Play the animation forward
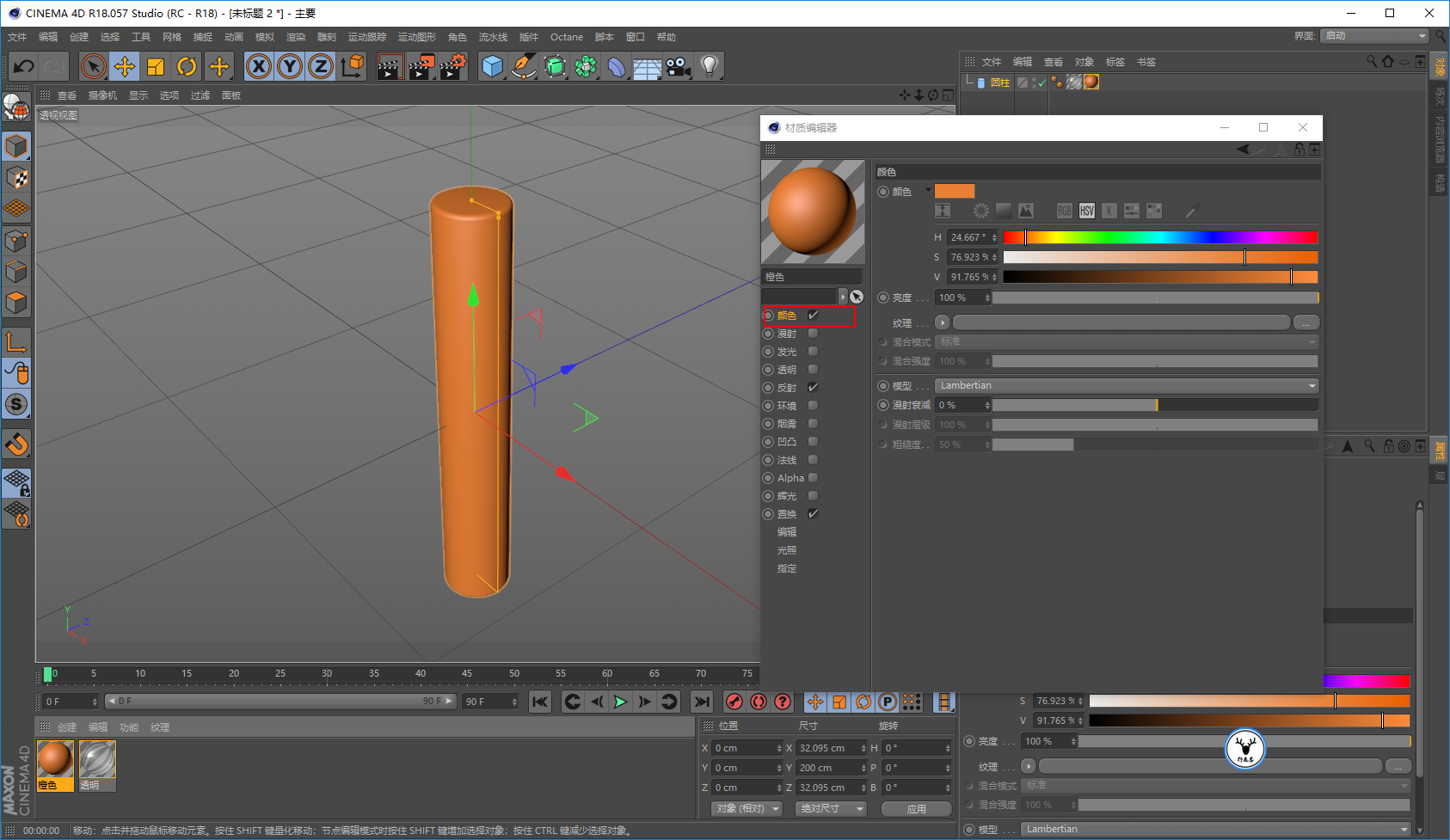Image resolution: width=1450 pixels, height=840 pixels. coord(620,702)
